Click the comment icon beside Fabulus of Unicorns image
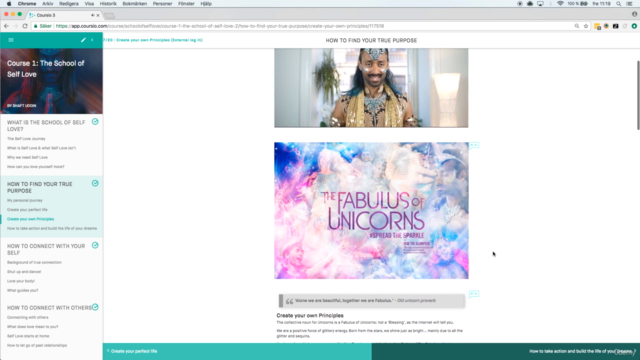Screen dimensions: 640x360 click(473, 145)
